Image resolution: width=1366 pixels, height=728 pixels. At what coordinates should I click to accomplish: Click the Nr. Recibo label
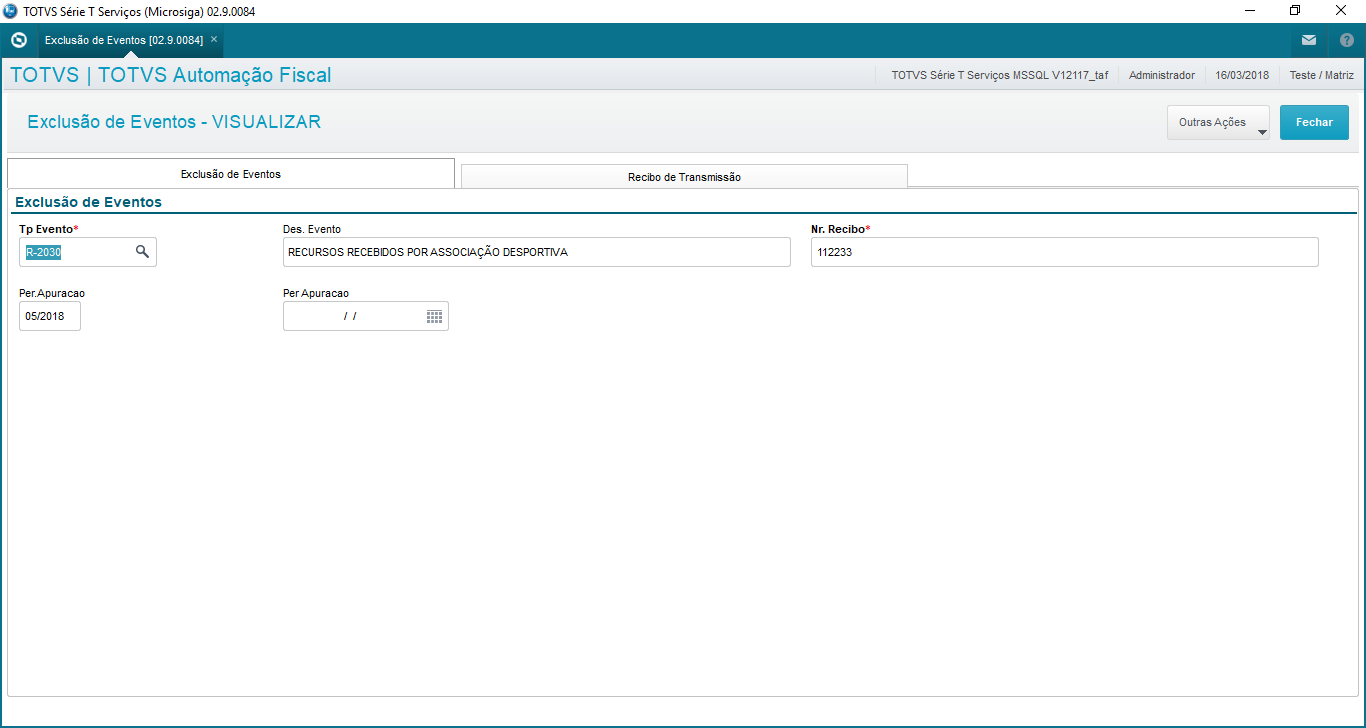coord(838,229)
